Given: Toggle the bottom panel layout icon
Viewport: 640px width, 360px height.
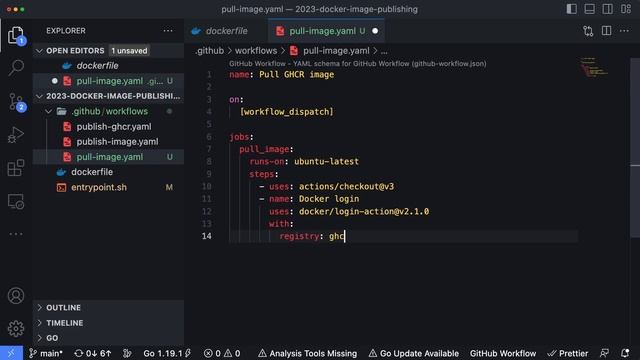Looking at the screenshot, I should click(589, 9).
